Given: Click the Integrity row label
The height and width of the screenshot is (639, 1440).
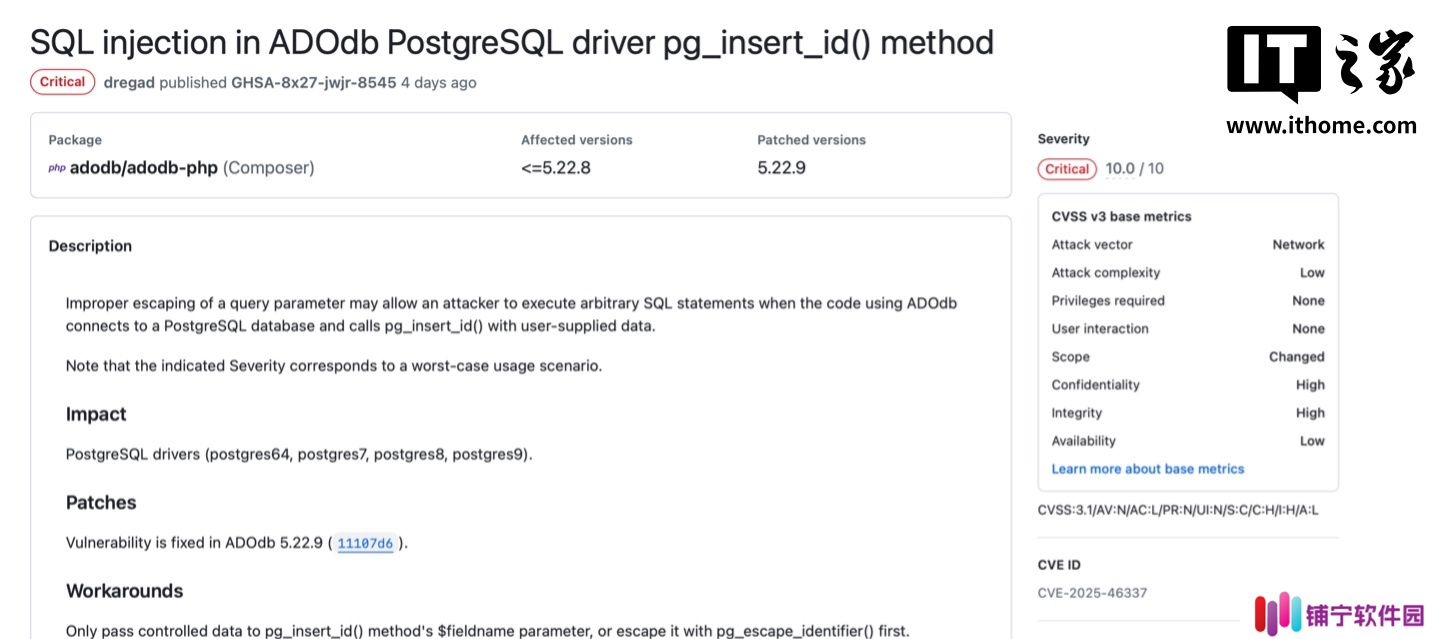Looking at the screenshot, I should [1077, 413].
